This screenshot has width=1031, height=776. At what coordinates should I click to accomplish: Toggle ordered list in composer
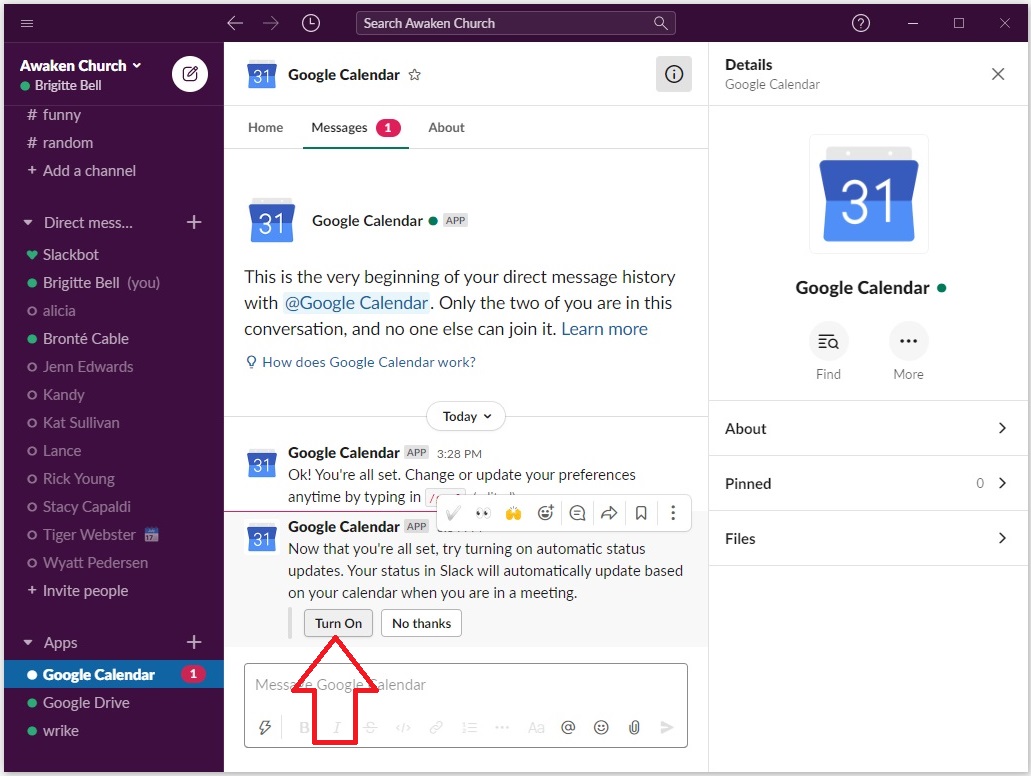(x=469, y=727)
